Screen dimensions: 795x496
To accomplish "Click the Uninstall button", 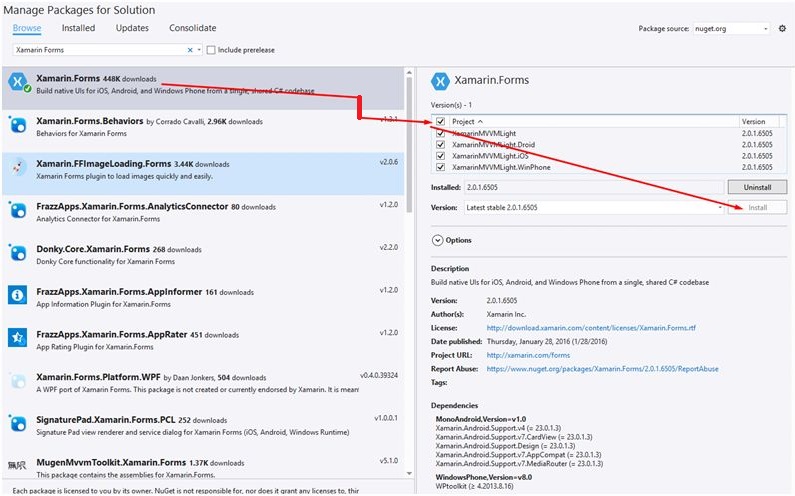I will coord(757,187).
